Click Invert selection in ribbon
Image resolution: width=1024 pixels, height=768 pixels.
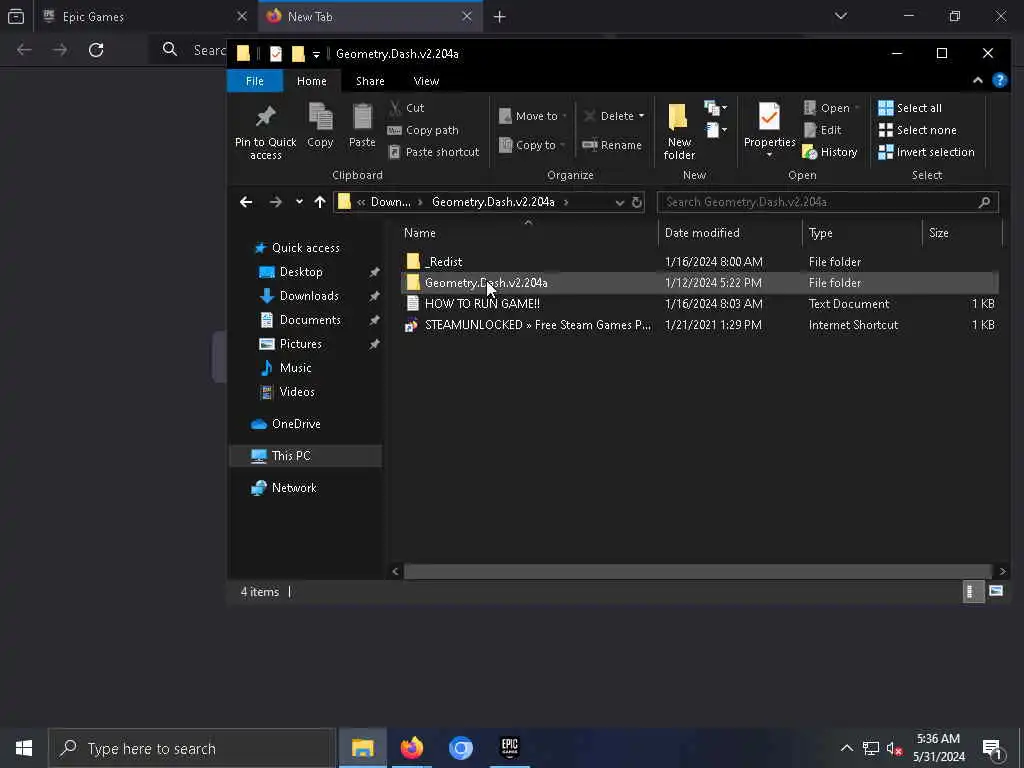pos(927,152)
